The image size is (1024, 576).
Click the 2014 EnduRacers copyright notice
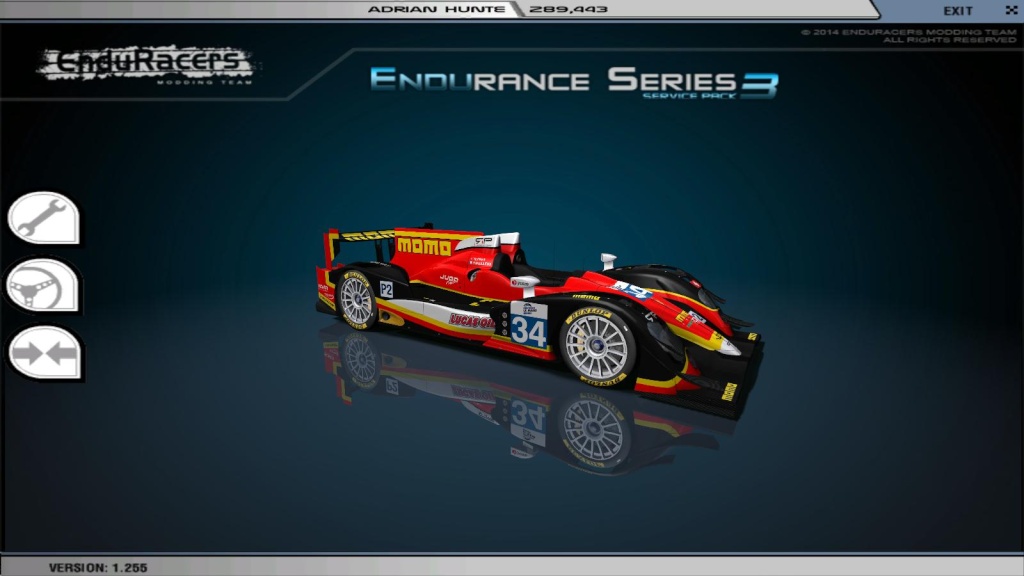pyautogui.click(x=908, y=36)
